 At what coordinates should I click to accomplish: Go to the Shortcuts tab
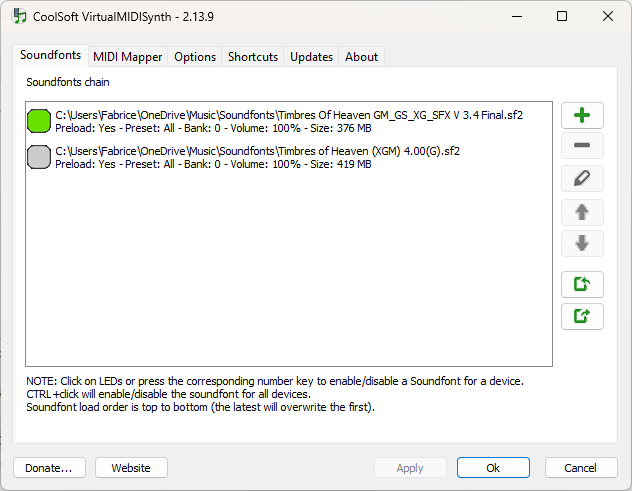tap(253, 57)
